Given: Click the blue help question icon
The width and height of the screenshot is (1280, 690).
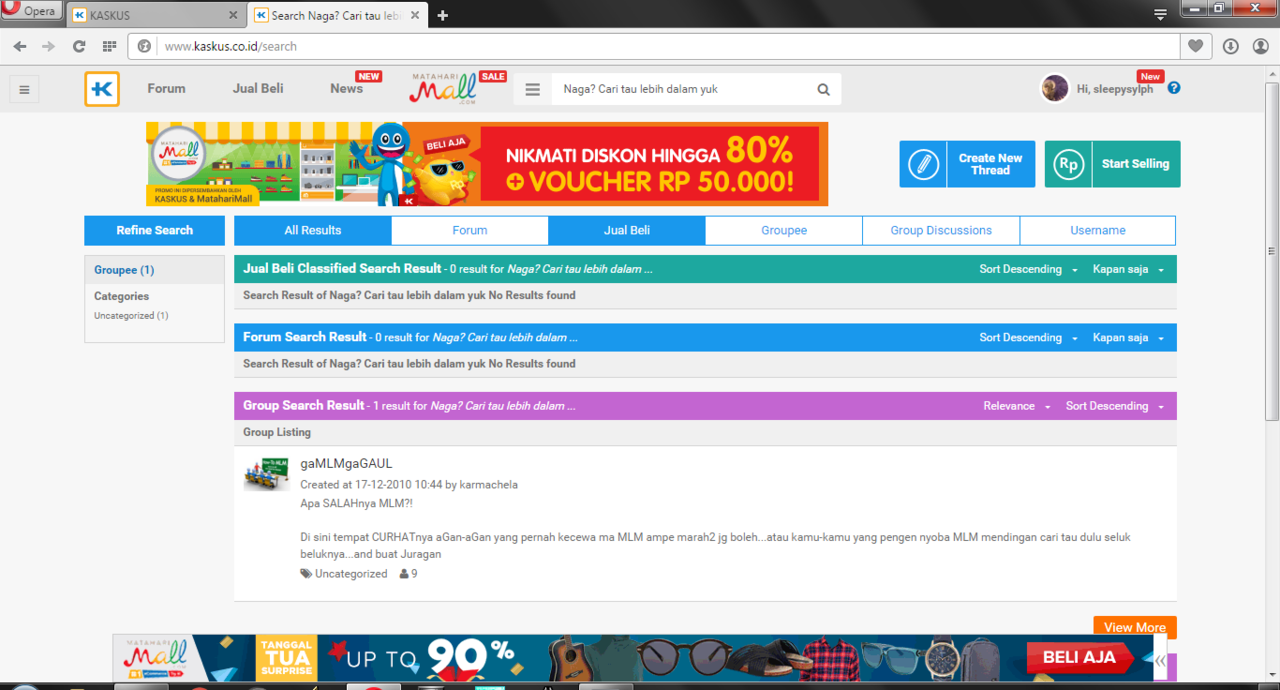Looking at the screenshot, I should [1174, 88].
